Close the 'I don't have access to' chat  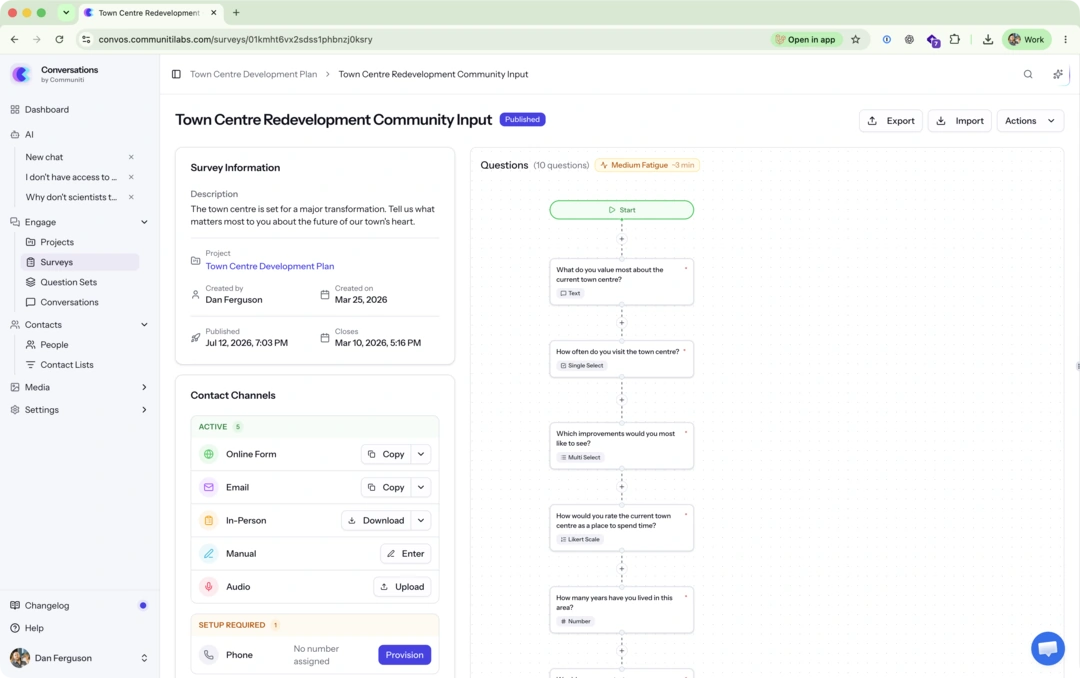click(131, 177)
